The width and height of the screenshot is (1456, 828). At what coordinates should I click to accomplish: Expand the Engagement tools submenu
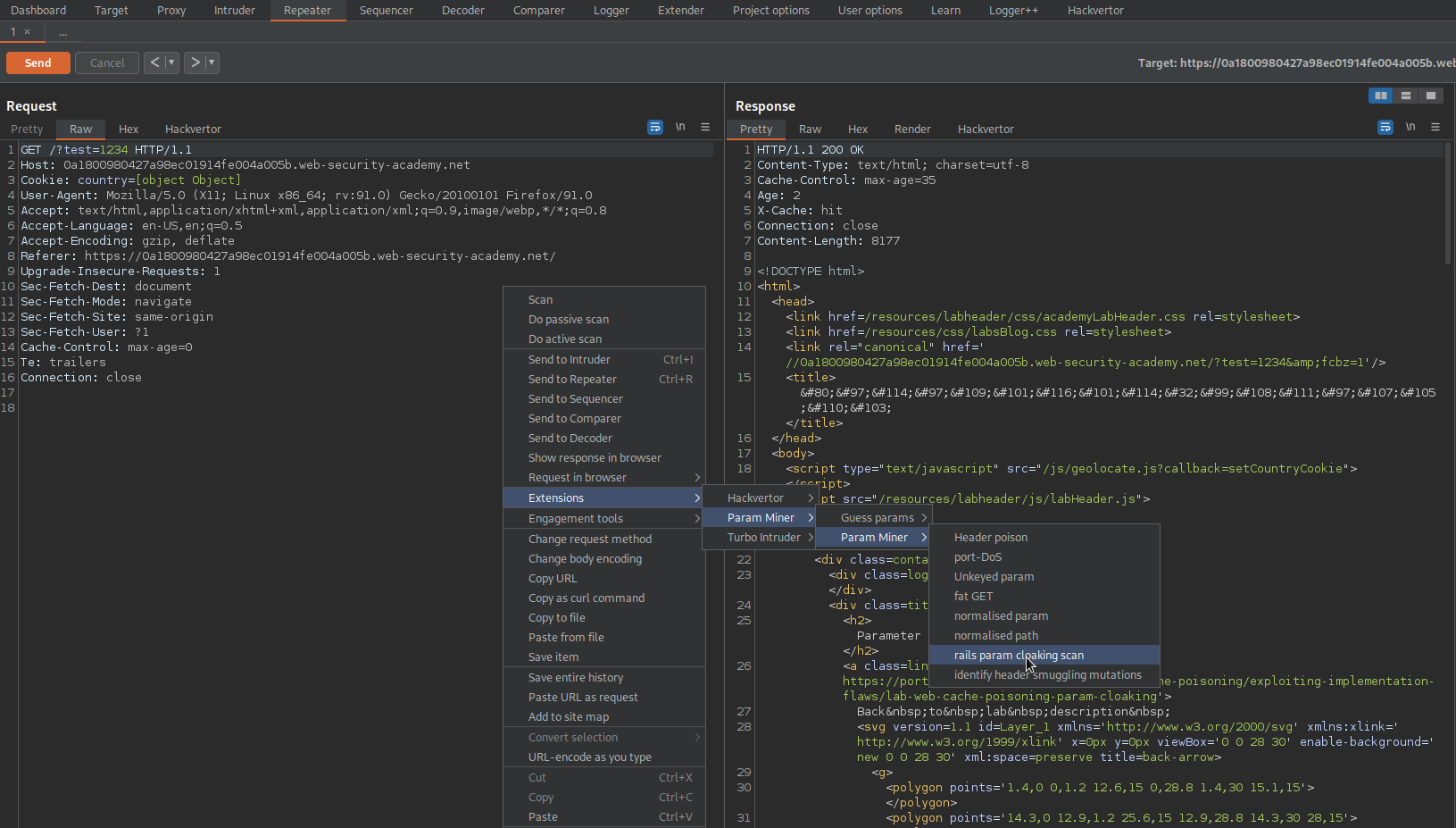click(x=604, y=519)
